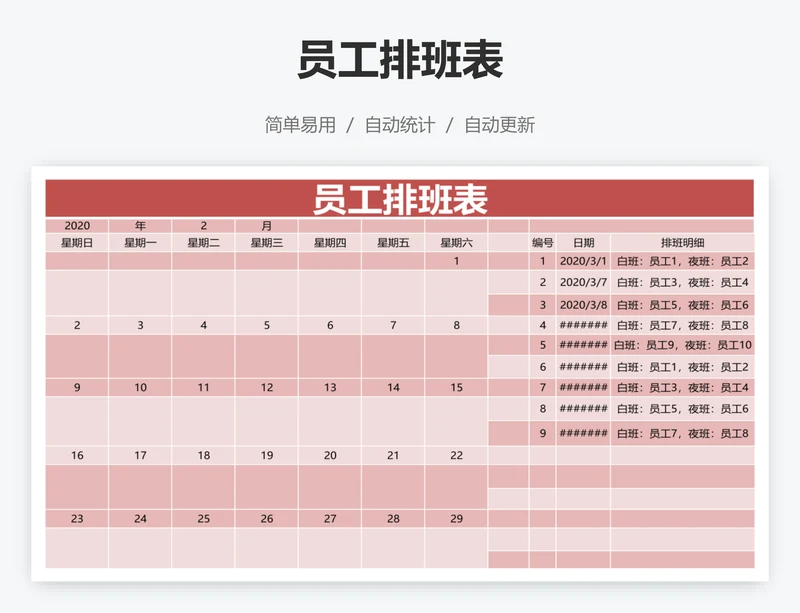800x613 pixels.
Task: Click the red banner title 员工排班表
Action: coord(400,199)
